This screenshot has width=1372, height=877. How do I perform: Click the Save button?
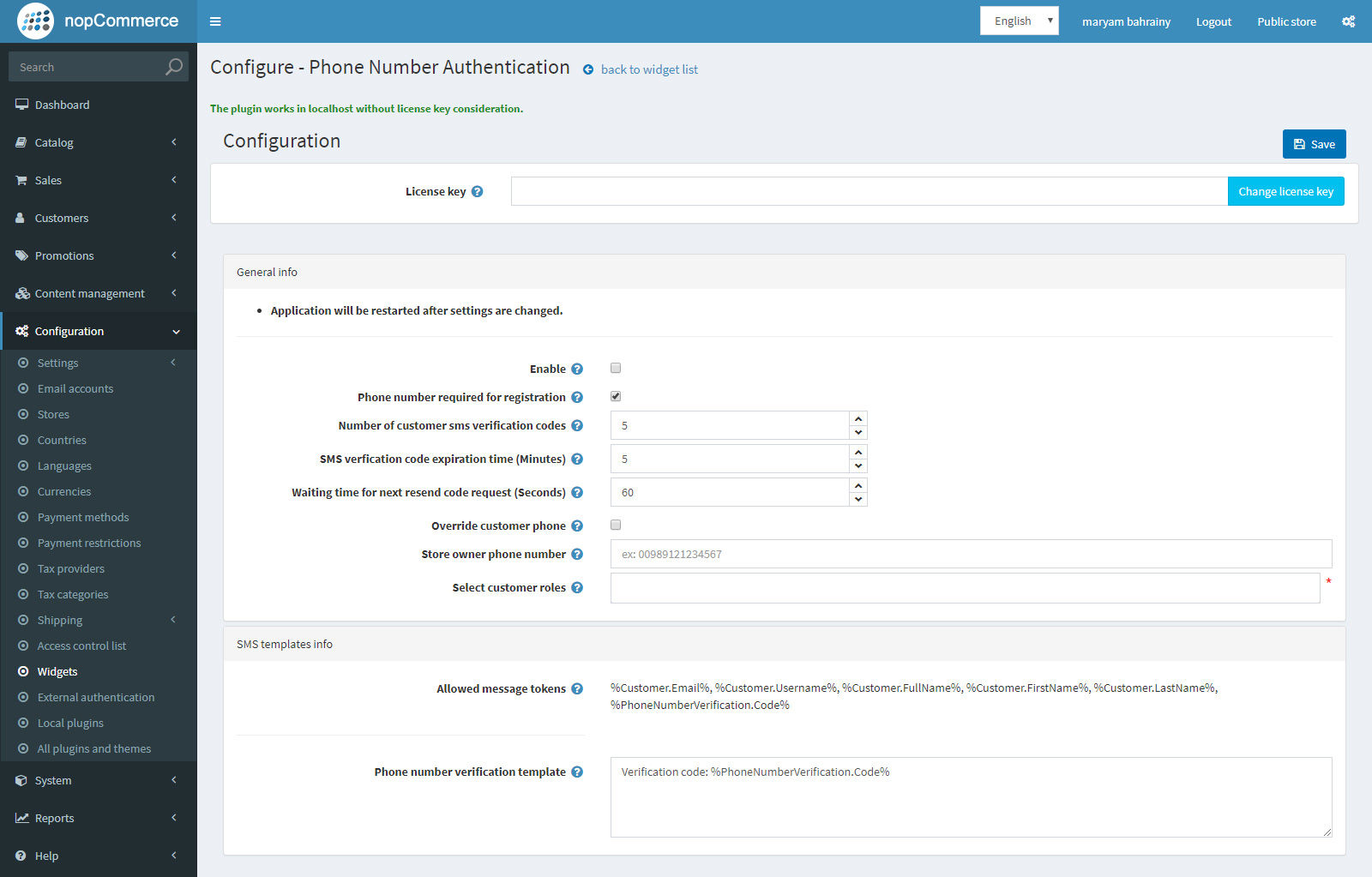tap(1314, 144)
